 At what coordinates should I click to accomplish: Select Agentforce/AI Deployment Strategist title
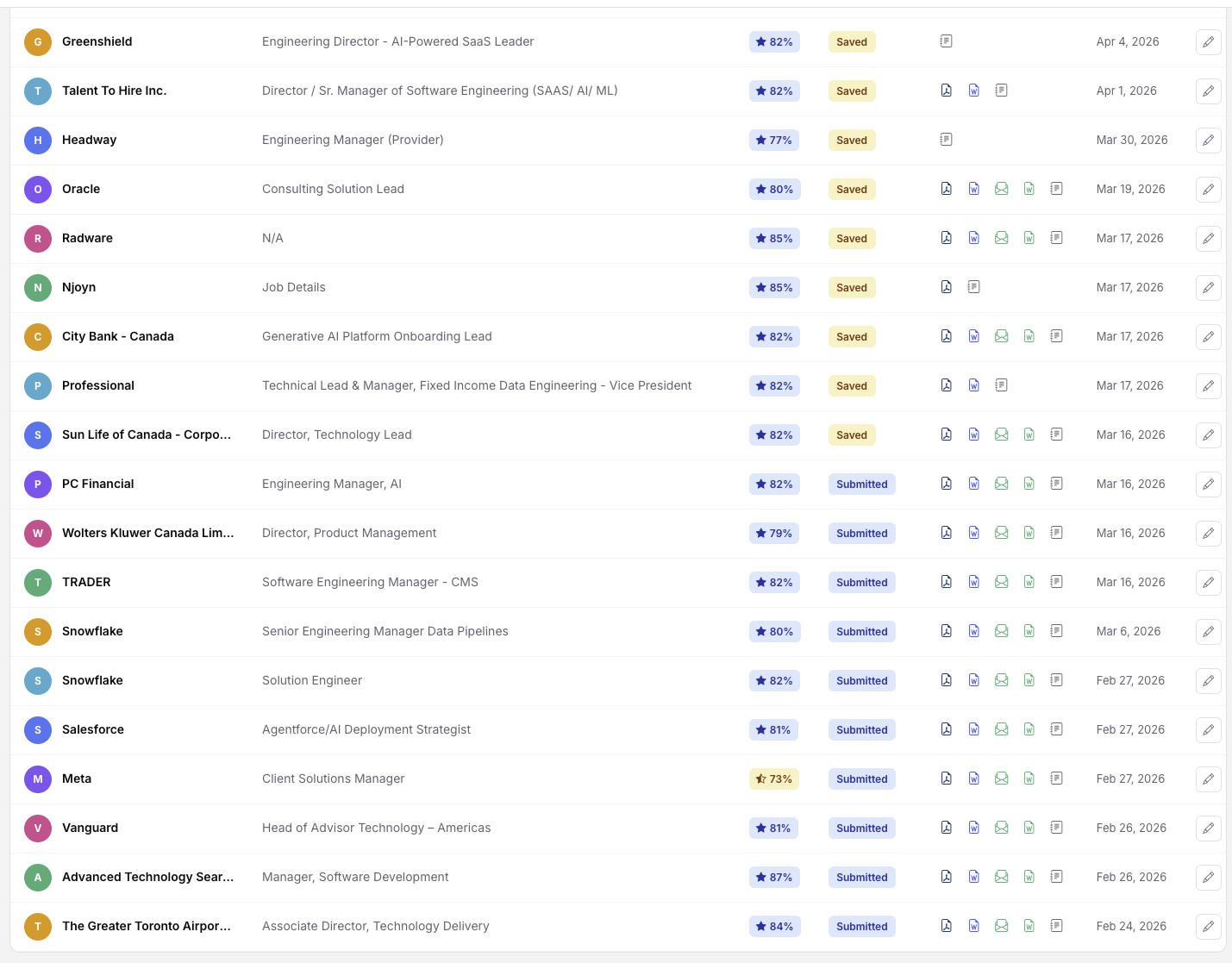(366, 729)
